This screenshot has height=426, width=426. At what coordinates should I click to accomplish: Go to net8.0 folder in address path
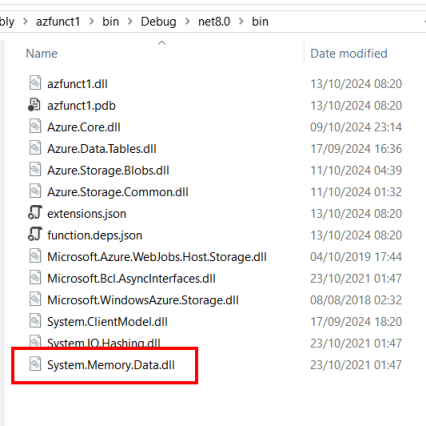click(x=214, y=22)
